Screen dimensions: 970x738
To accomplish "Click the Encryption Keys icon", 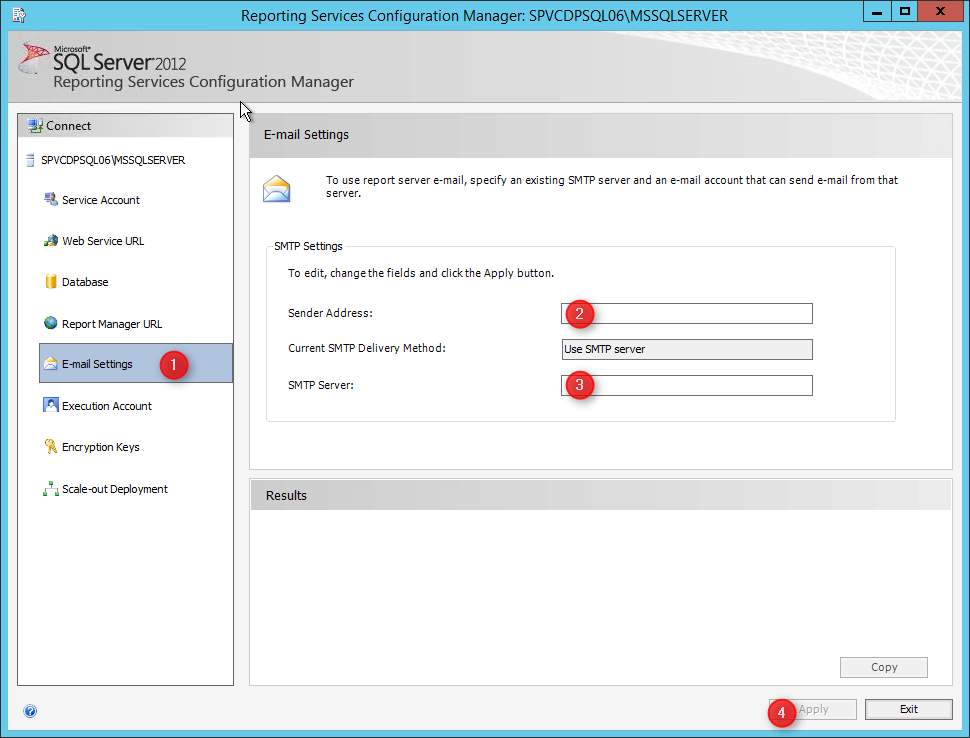I will 51,446.
